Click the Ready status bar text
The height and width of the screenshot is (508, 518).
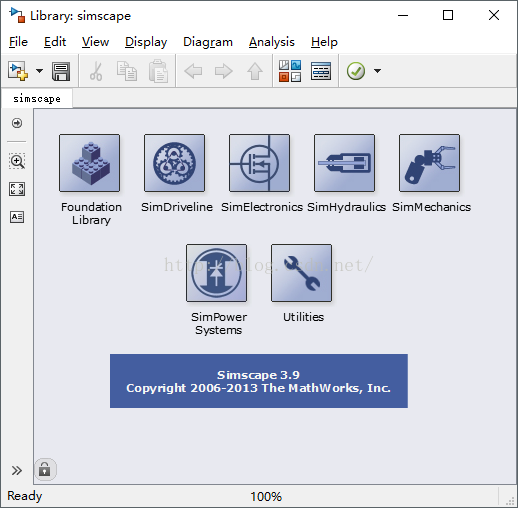25,496
